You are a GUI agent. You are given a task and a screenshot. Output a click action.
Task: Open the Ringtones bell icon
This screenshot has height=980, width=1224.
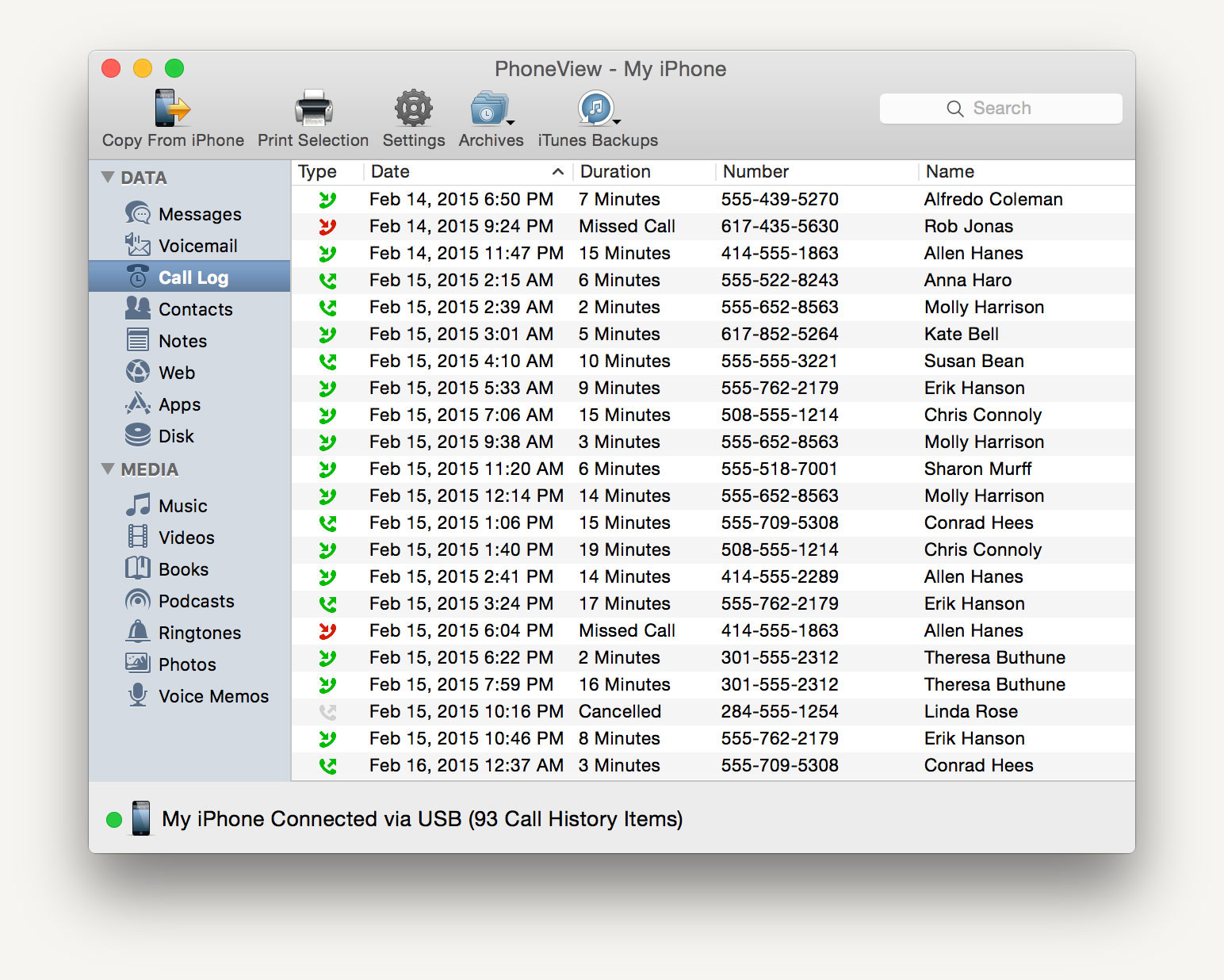click(138, 632)
